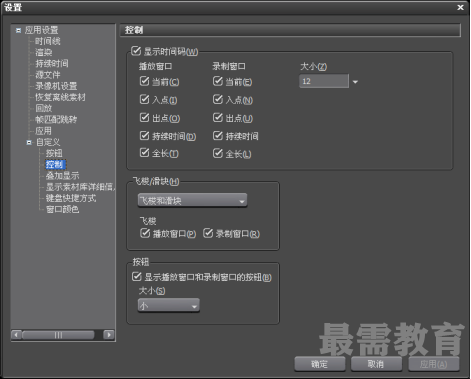This screenshot has width=471, height=379.
Task: Select 帧匹配跳转 in settings tree
Action: pyautogui.click(x=56, y=120)
